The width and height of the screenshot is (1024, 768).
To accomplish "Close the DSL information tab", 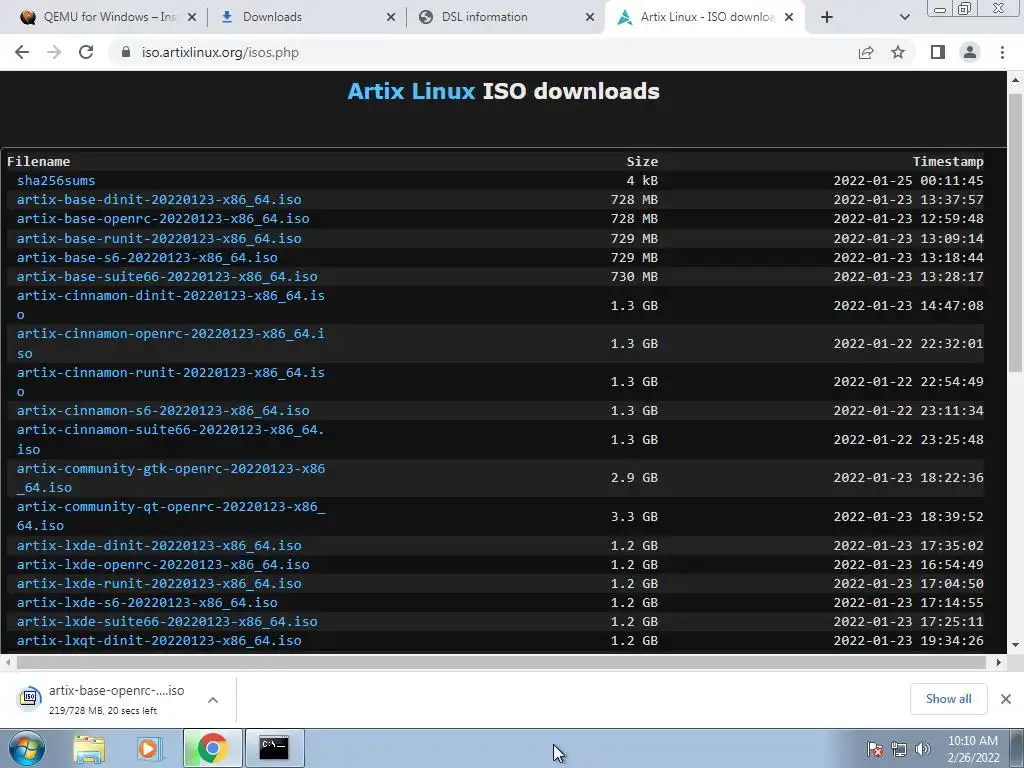I will click(x=590, y=17).
